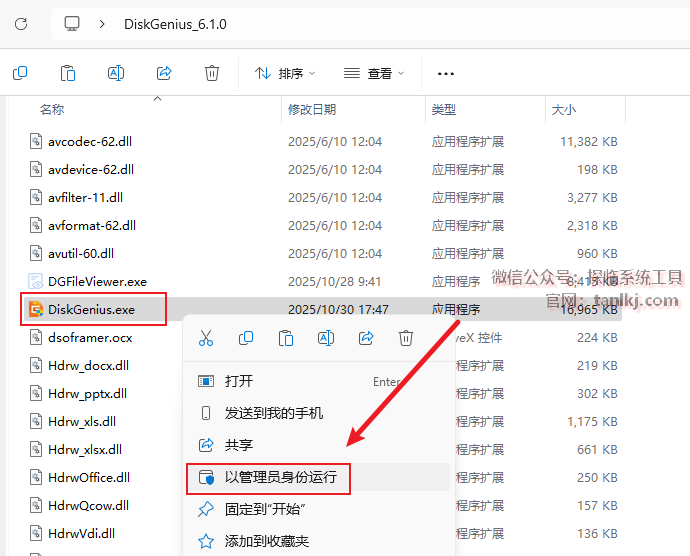Click the context menu Share icon
The height and width of the screenshot is (556, 690).
[x=366, y=338]
